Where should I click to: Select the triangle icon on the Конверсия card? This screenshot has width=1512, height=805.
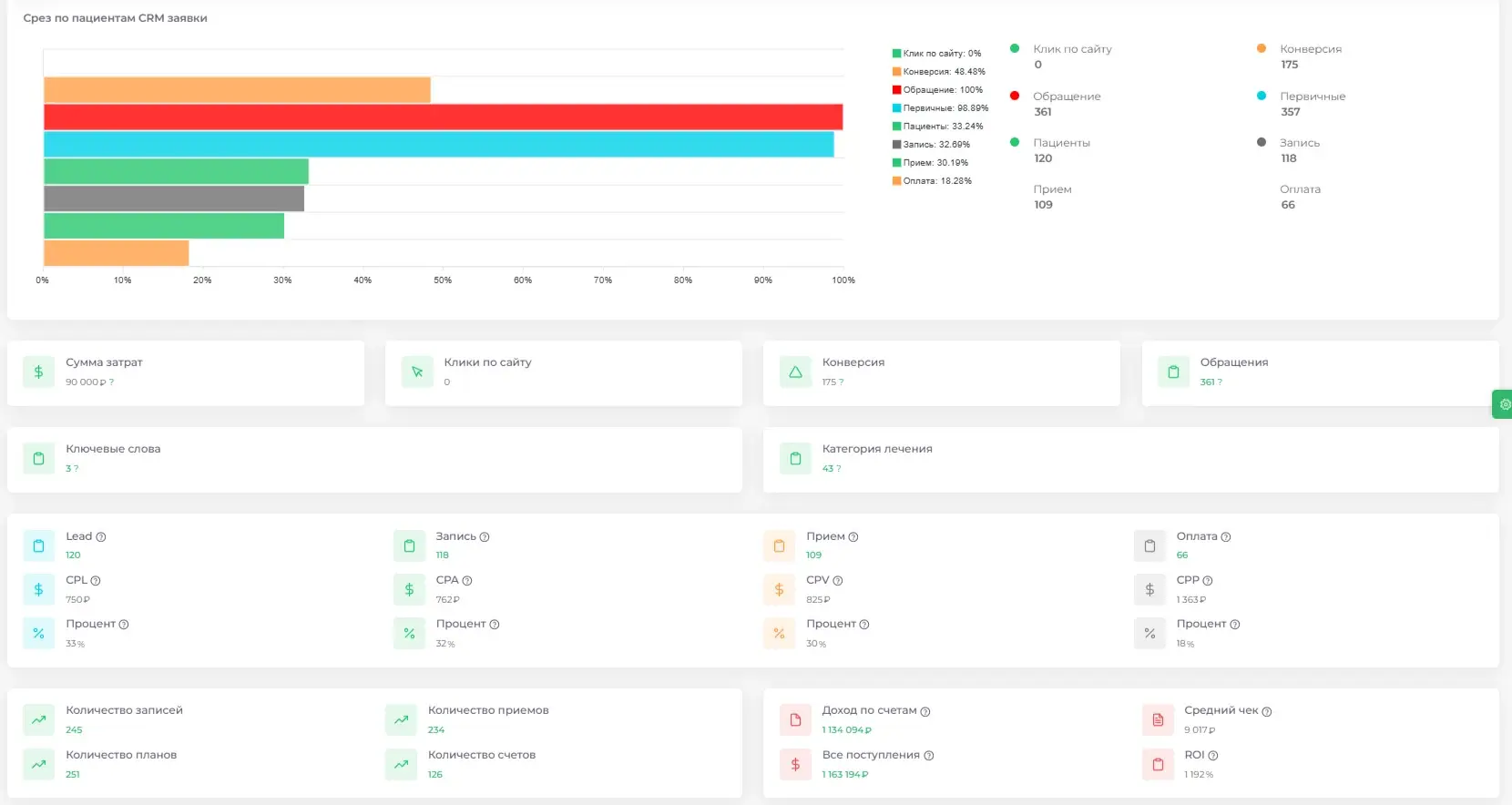pyautogui.click(x=795, y=372)
